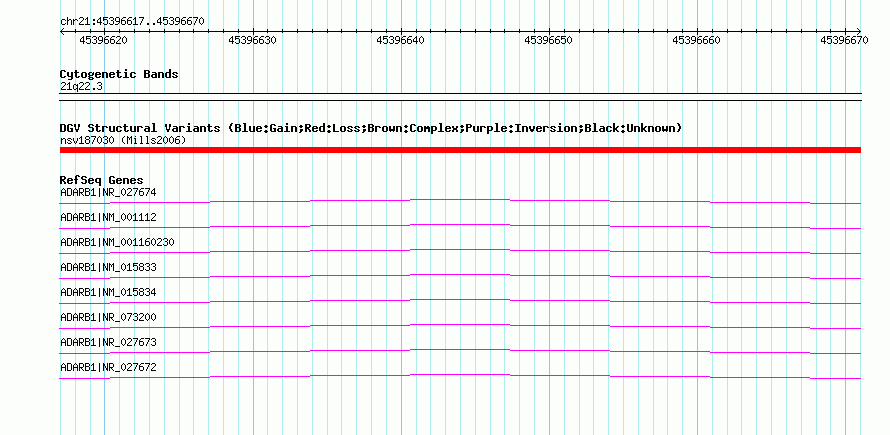Image resolution: width=890 pixels, height=435 pixels.
Task: Select the DGV Structural Variants track title
Action: [x=371, y=128]
